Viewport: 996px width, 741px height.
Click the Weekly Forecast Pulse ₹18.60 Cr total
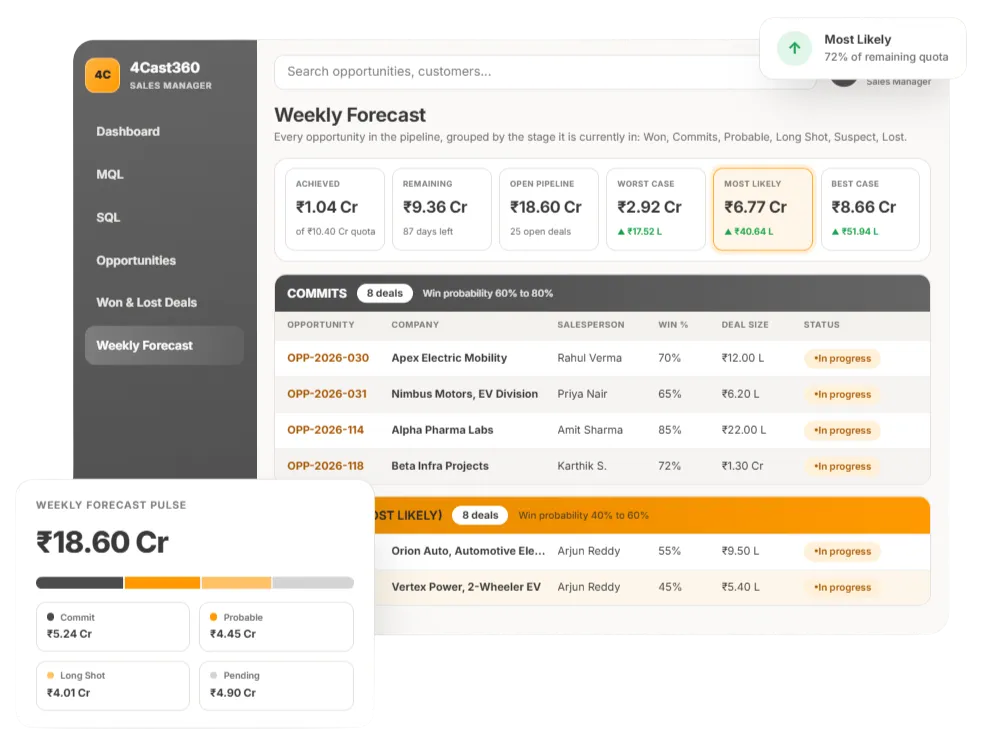[102, 542]
